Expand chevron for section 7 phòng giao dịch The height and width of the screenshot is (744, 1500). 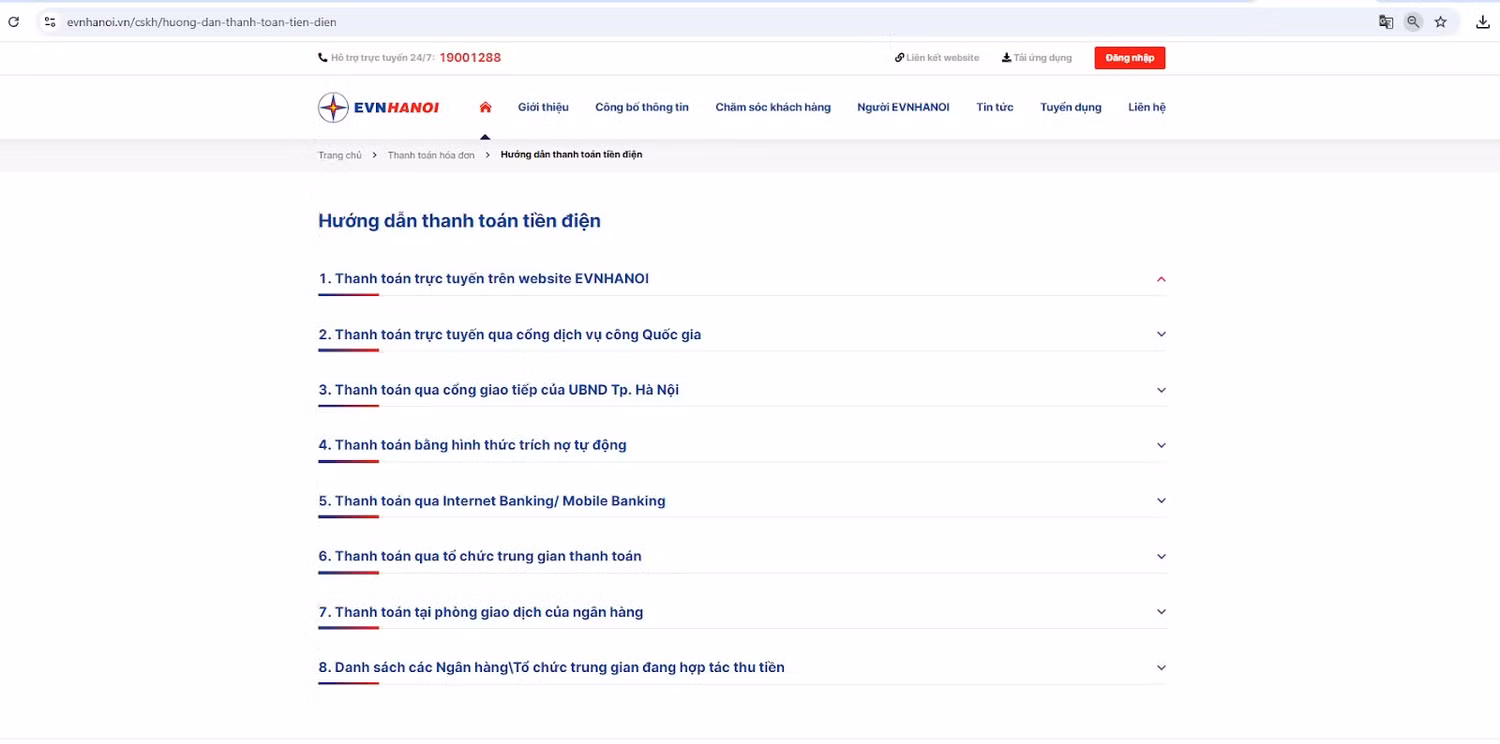1161,612
